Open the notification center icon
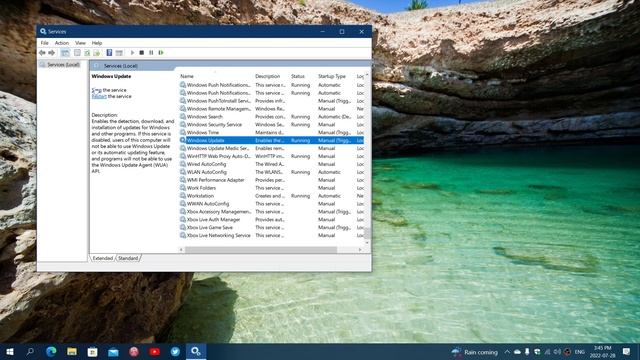This screenshot has height=360, width=640. click(x=627, y=352)
